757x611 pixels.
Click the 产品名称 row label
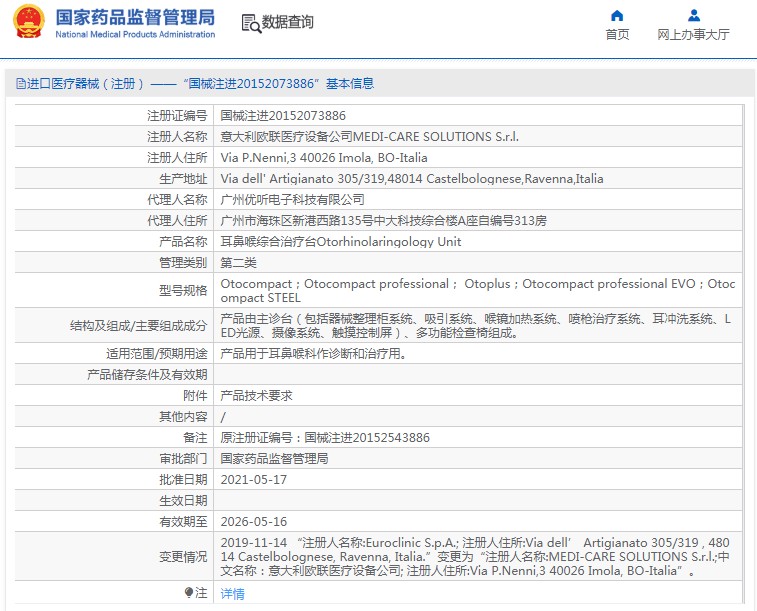(x=183, y=241)
